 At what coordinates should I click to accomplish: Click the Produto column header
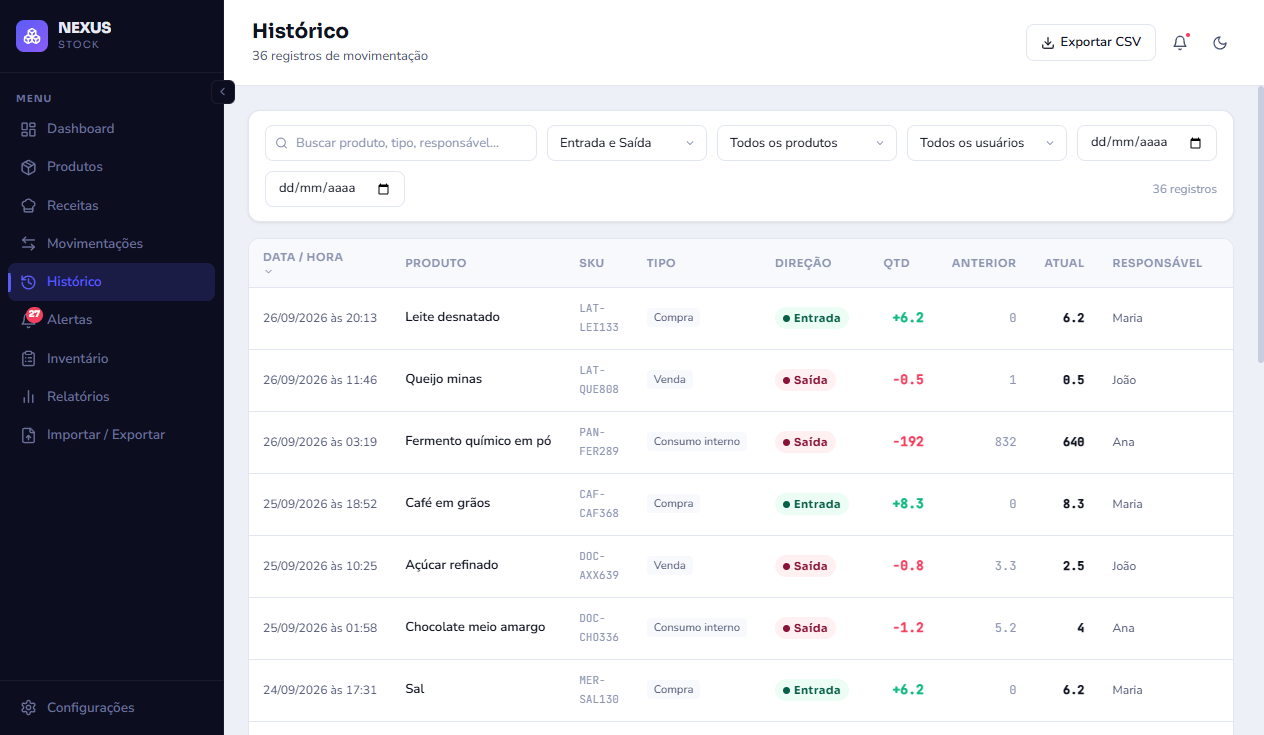(x=436, y=263)
